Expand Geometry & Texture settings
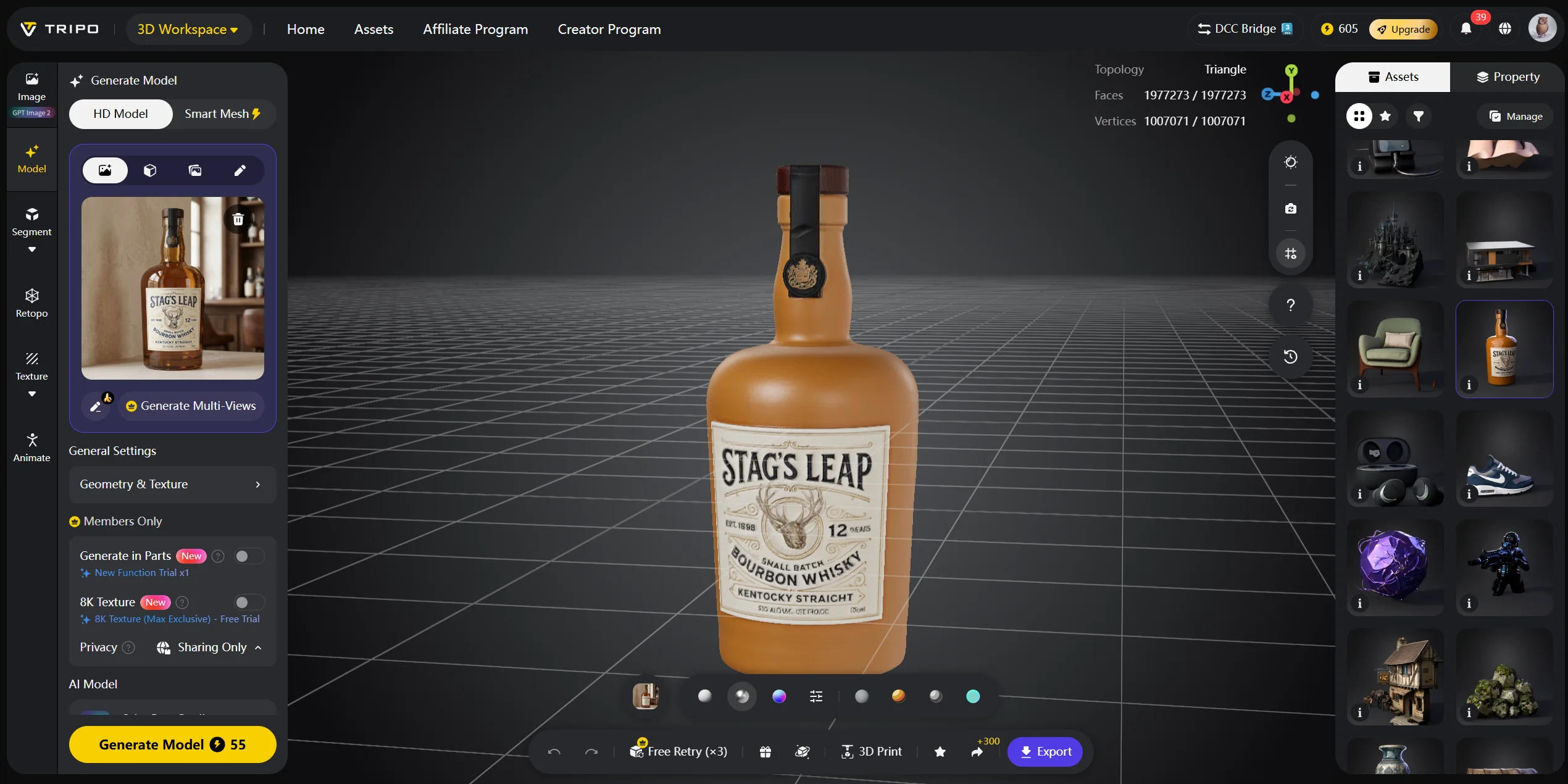This screenshot has height=784, width=1568. pyautogui.click(x=172, y=485)
